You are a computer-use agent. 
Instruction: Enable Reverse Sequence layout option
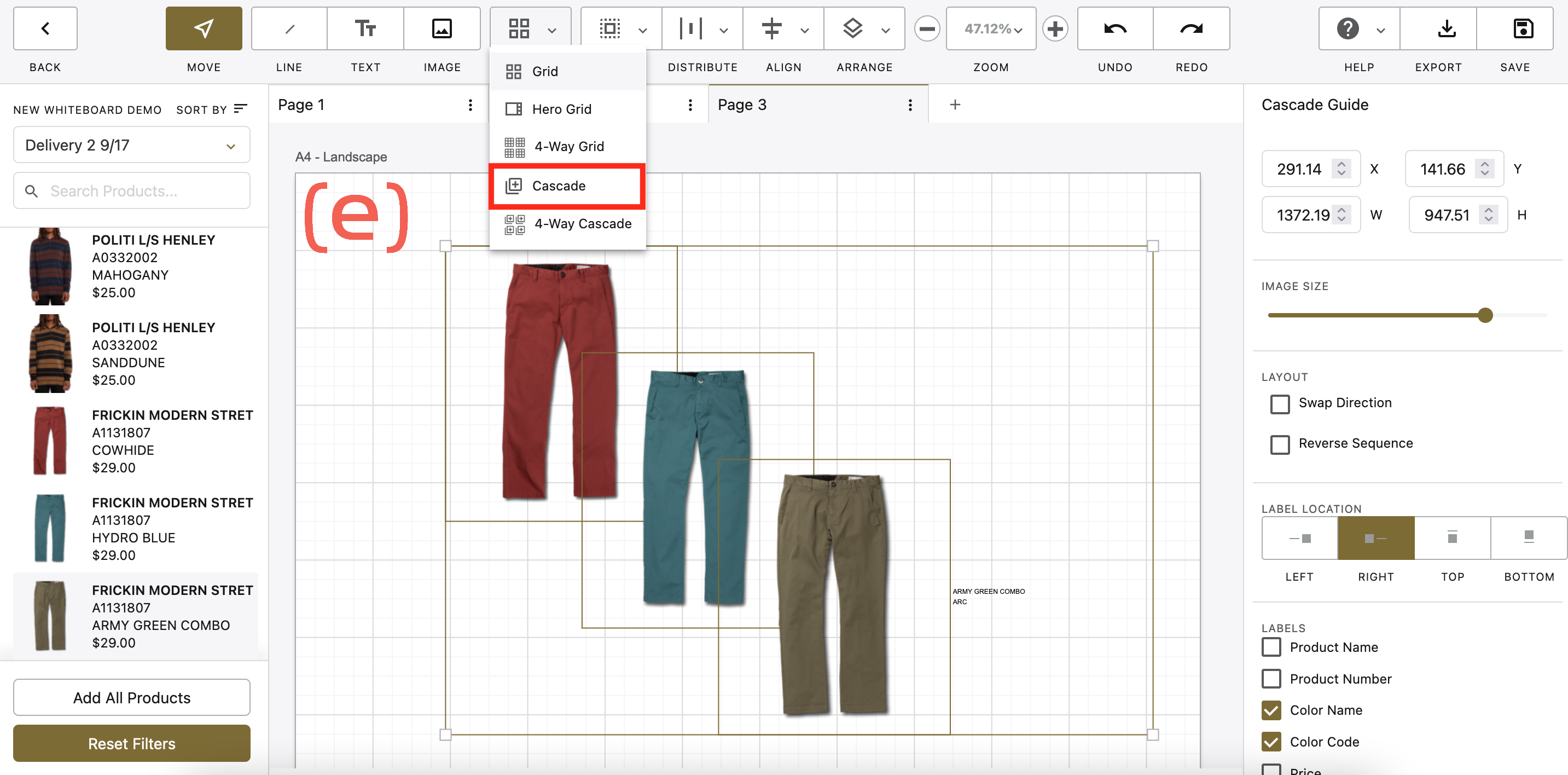click(1280, 444)
